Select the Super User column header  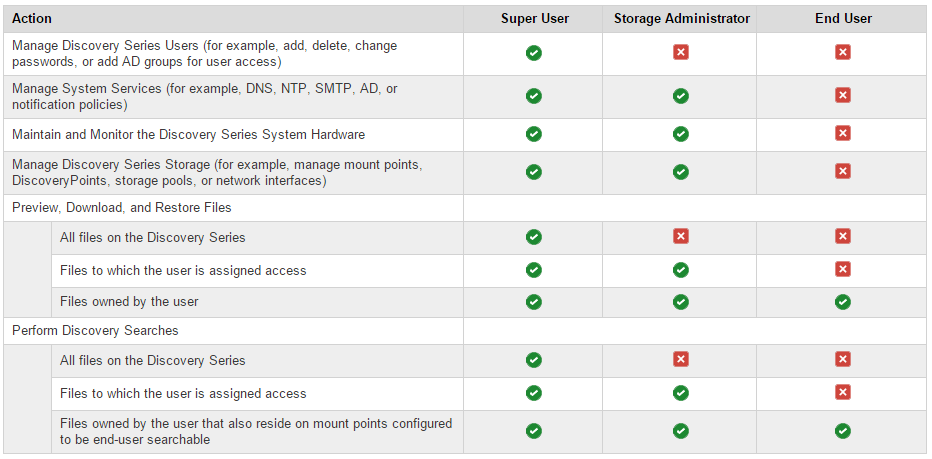(x=534, y=18)
